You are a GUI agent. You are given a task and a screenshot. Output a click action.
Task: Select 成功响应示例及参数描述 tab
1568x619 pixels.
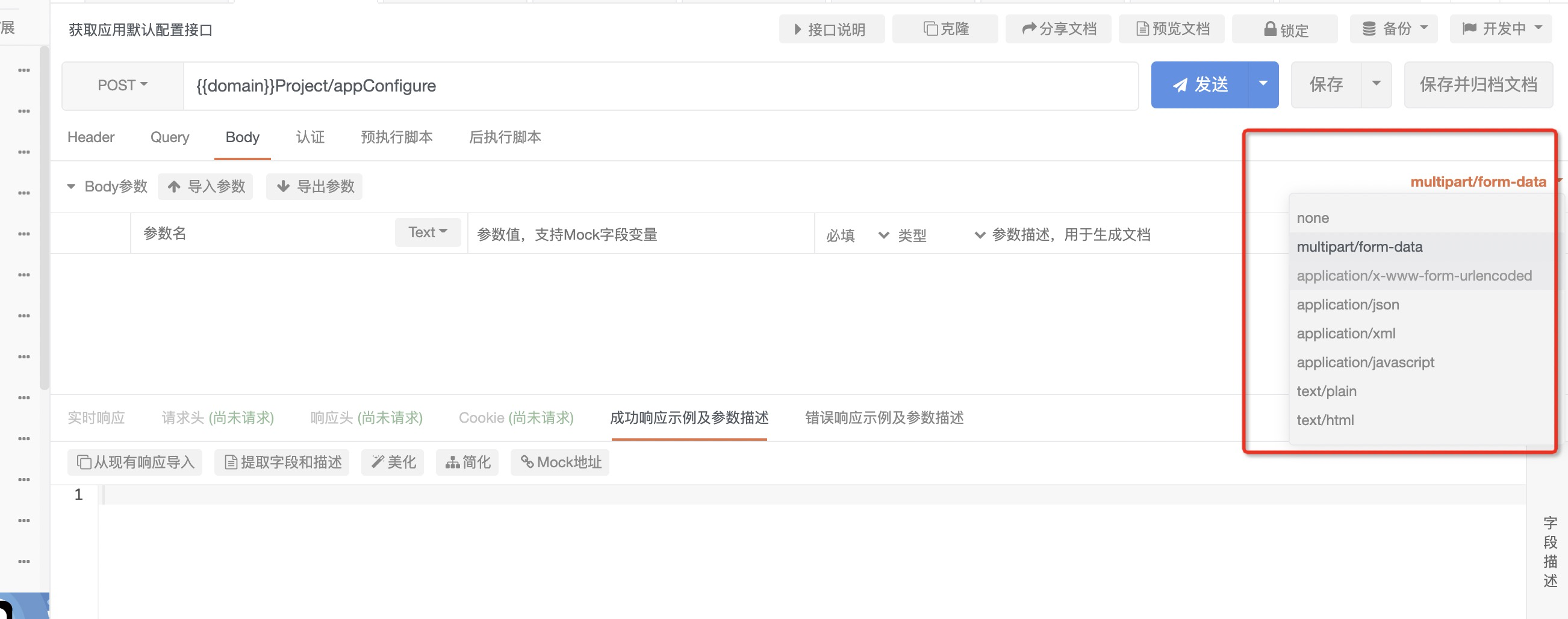click(x=689, y=417)
